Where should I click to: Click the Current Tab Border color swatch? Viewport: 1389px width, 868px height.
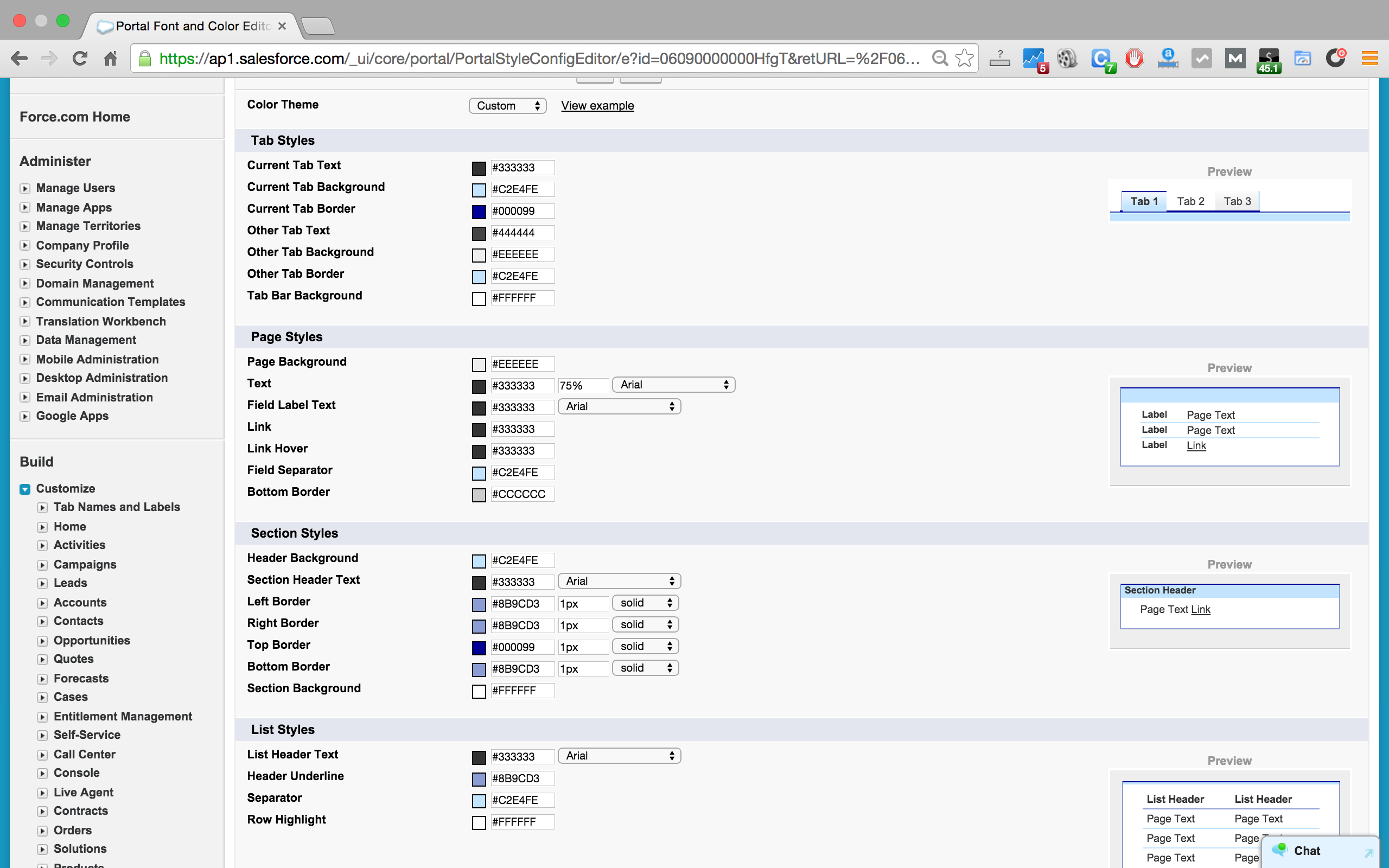click(x=479, y=212)
